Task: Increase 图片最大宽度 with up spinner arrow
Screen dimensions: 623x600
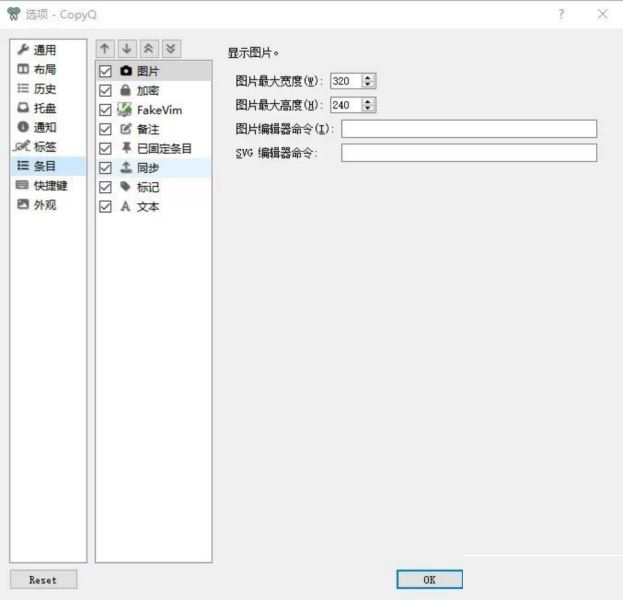Action: pyautogui.click(x=368, y=77)
